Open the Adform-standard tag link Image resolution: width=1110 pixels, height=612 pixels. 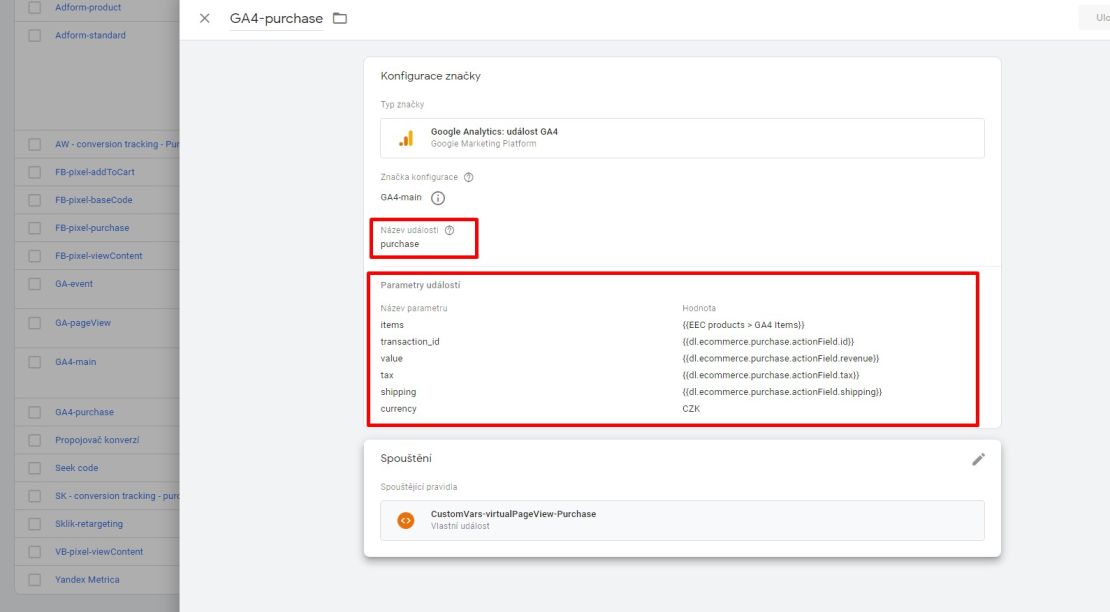point(90,35)
